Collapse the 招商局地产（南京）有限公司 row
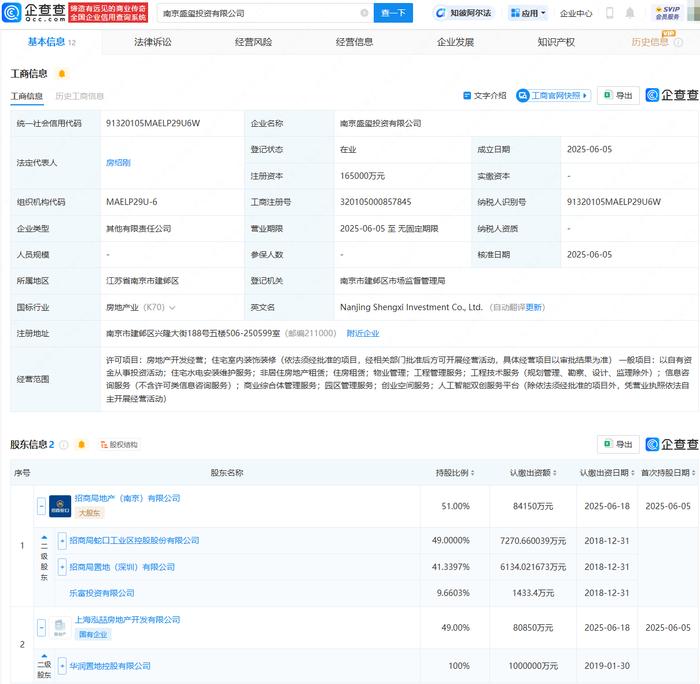The width and height of the screenshot is (700, 684). click(42, 506)
